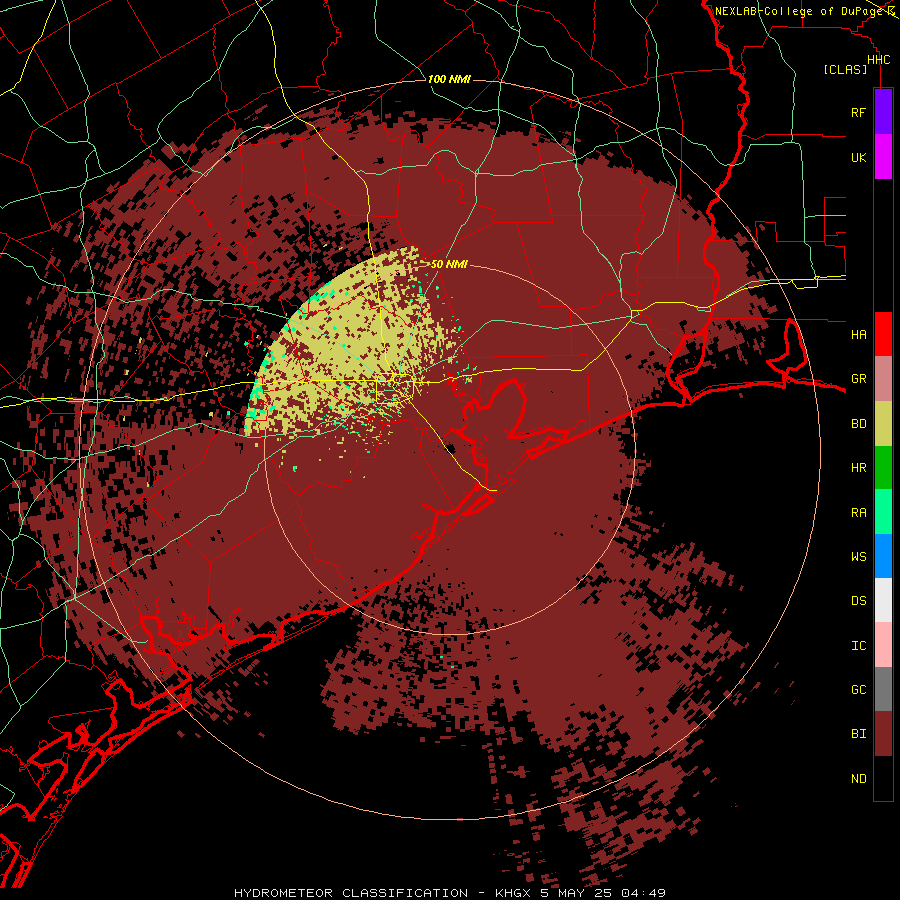Click the DS white legend swatch
Image resolution: width=900 pixels, height=900 pixels.
pyautogui.click(x=883, y=600)
